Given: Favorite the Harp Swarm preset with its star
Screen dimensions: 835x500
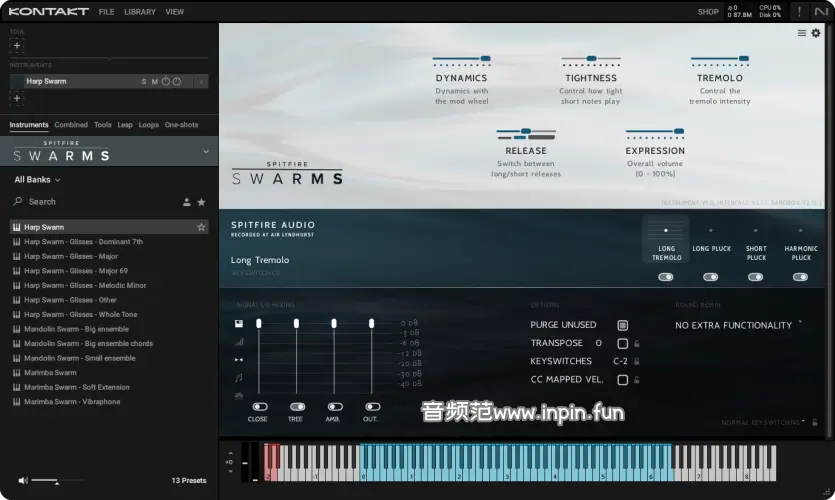Looking at the screenshot, I should pos(201,227).
